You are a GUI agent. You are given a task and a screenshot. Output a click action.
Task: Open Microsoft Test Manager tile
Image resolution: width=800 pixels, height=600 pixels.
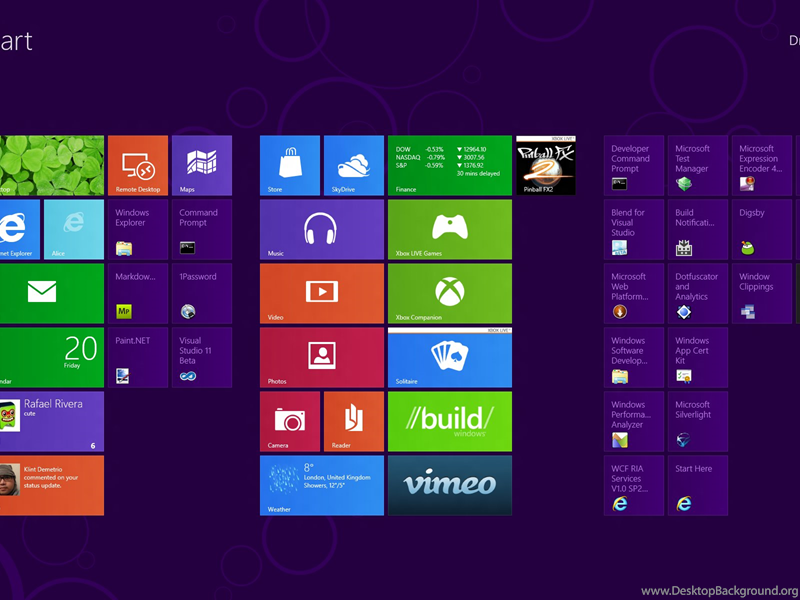click(x=698, y=165)
